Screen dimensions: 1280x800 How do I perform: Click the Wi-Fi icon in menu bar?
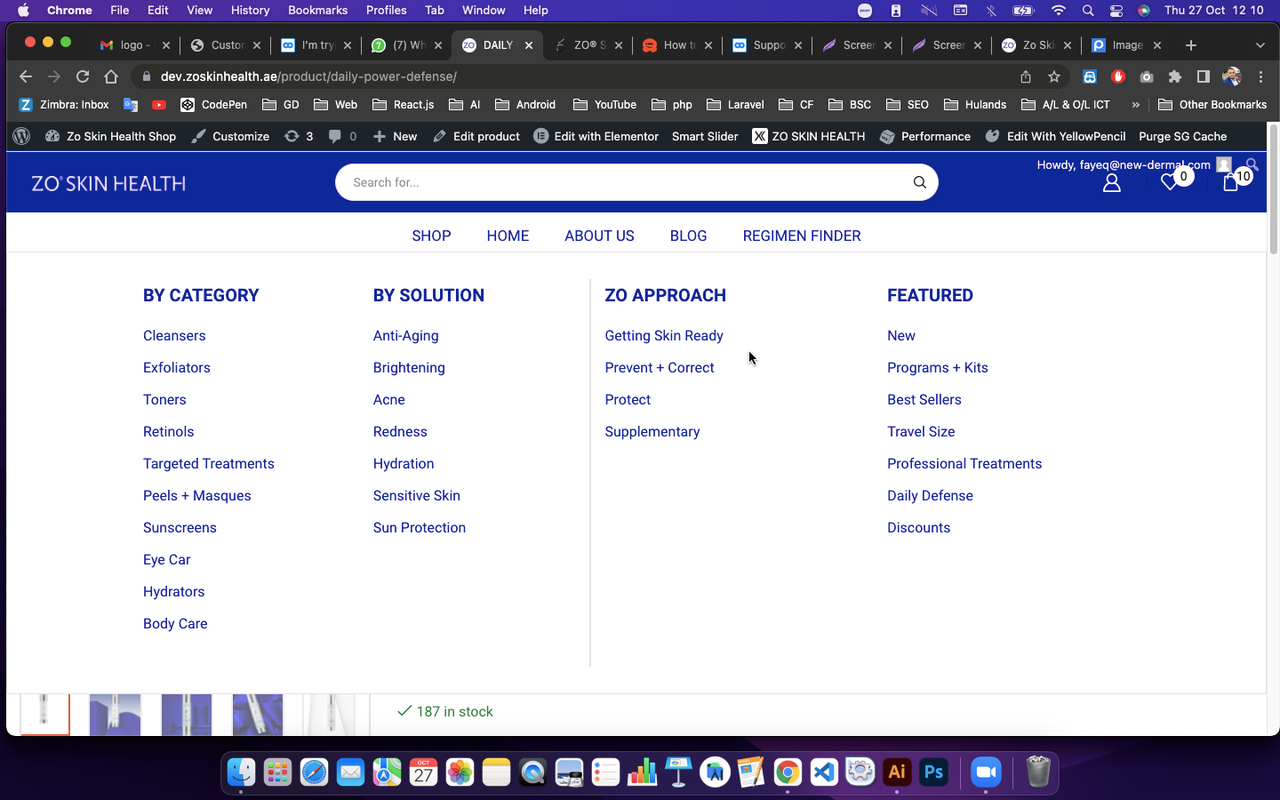click(x=1058, y=10)
